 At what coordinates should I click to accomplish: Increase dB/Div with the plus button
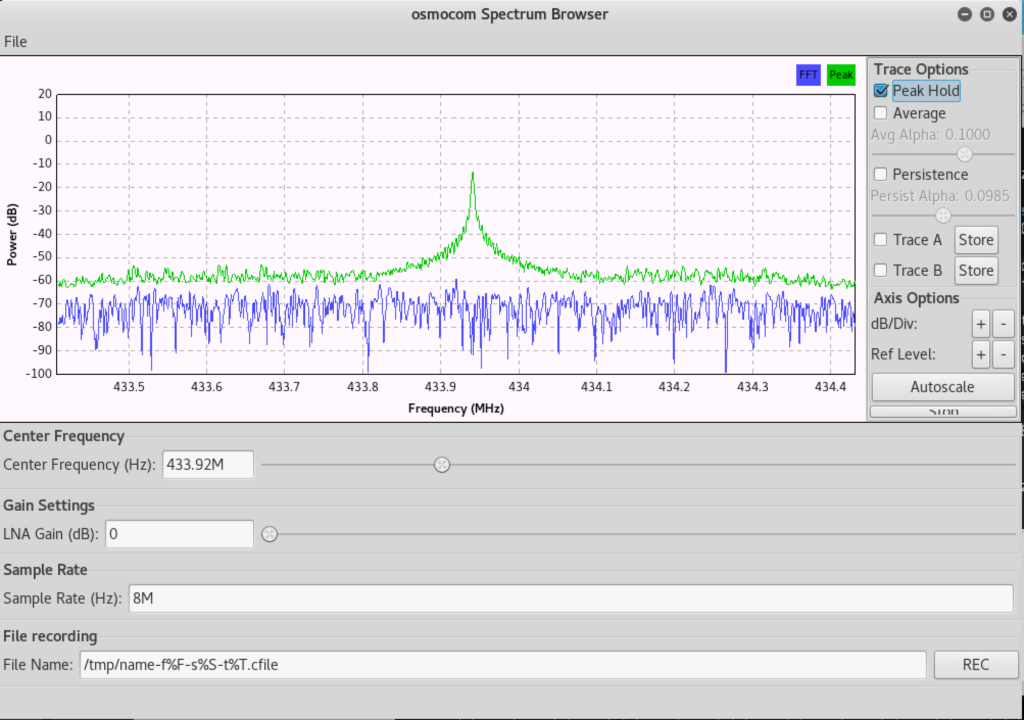(980, 324)
